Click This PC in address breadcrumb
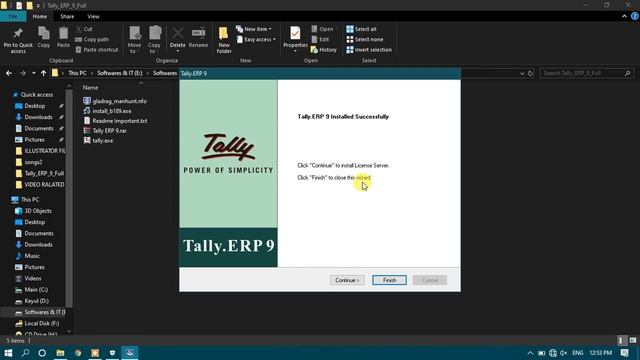This screenshot has width=640, height=360. 77,73
